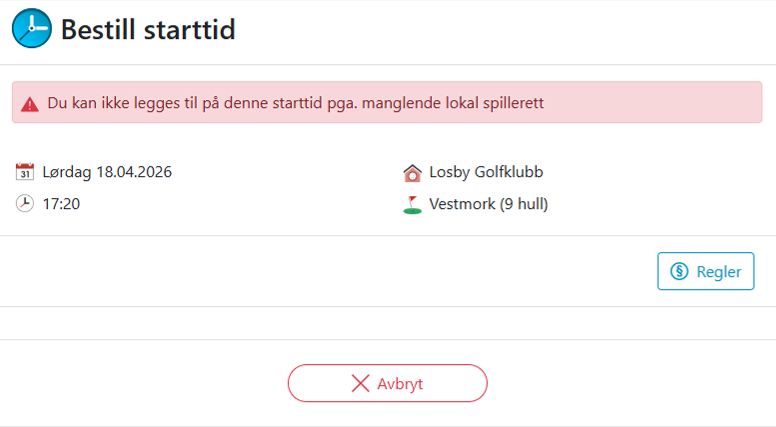Click the small clock icon beside 17:20
776x427 pixels.
tap(25, 204)
